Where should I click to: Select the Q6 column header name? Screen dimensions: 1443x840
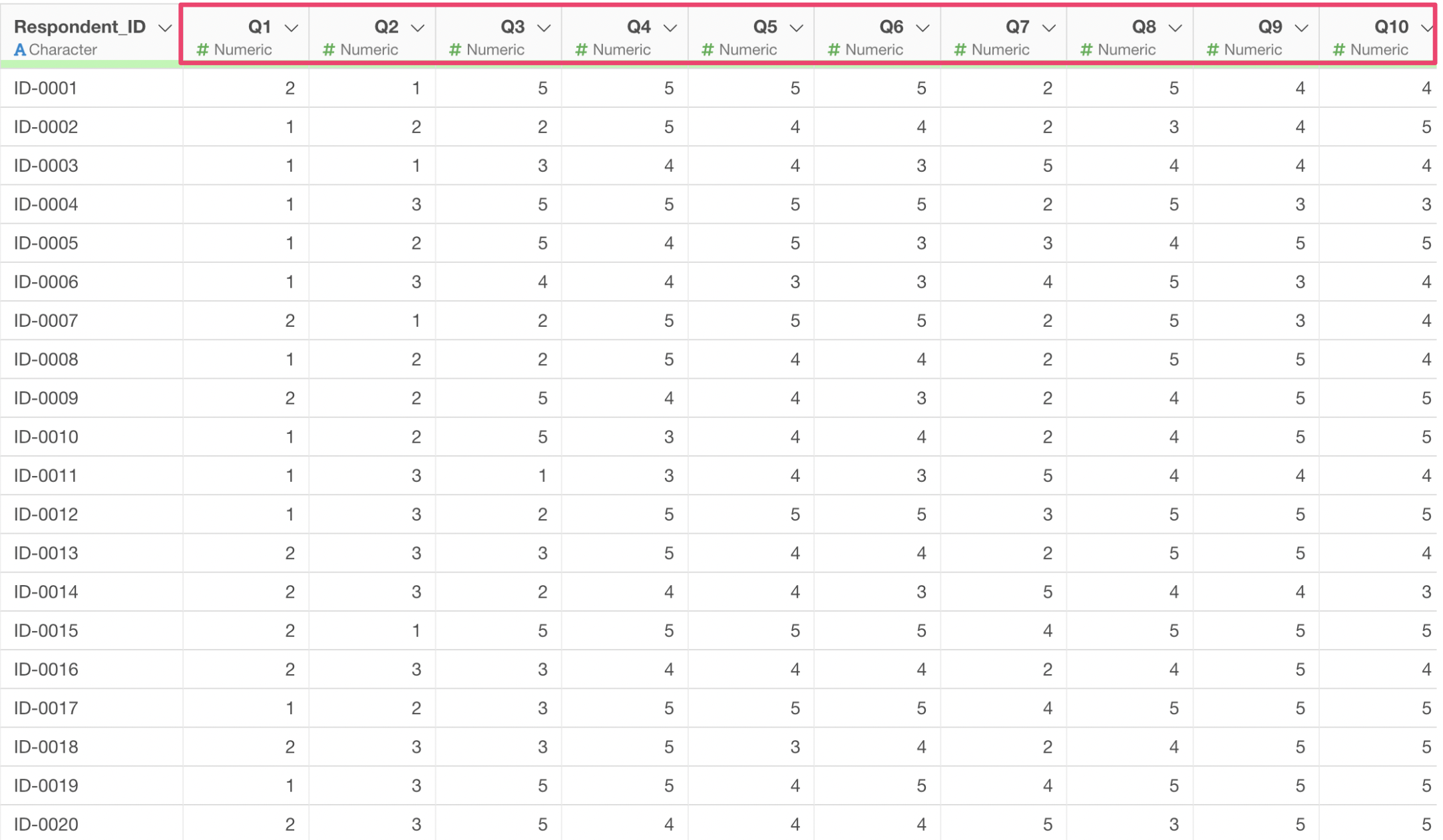click(891, 27)
